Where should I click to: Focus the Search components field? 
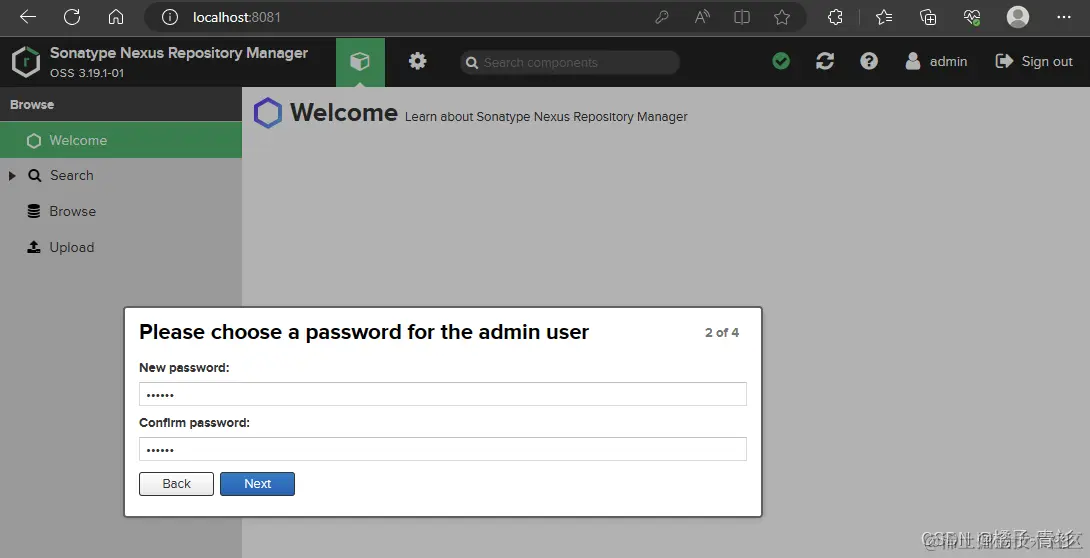[569, 63]
